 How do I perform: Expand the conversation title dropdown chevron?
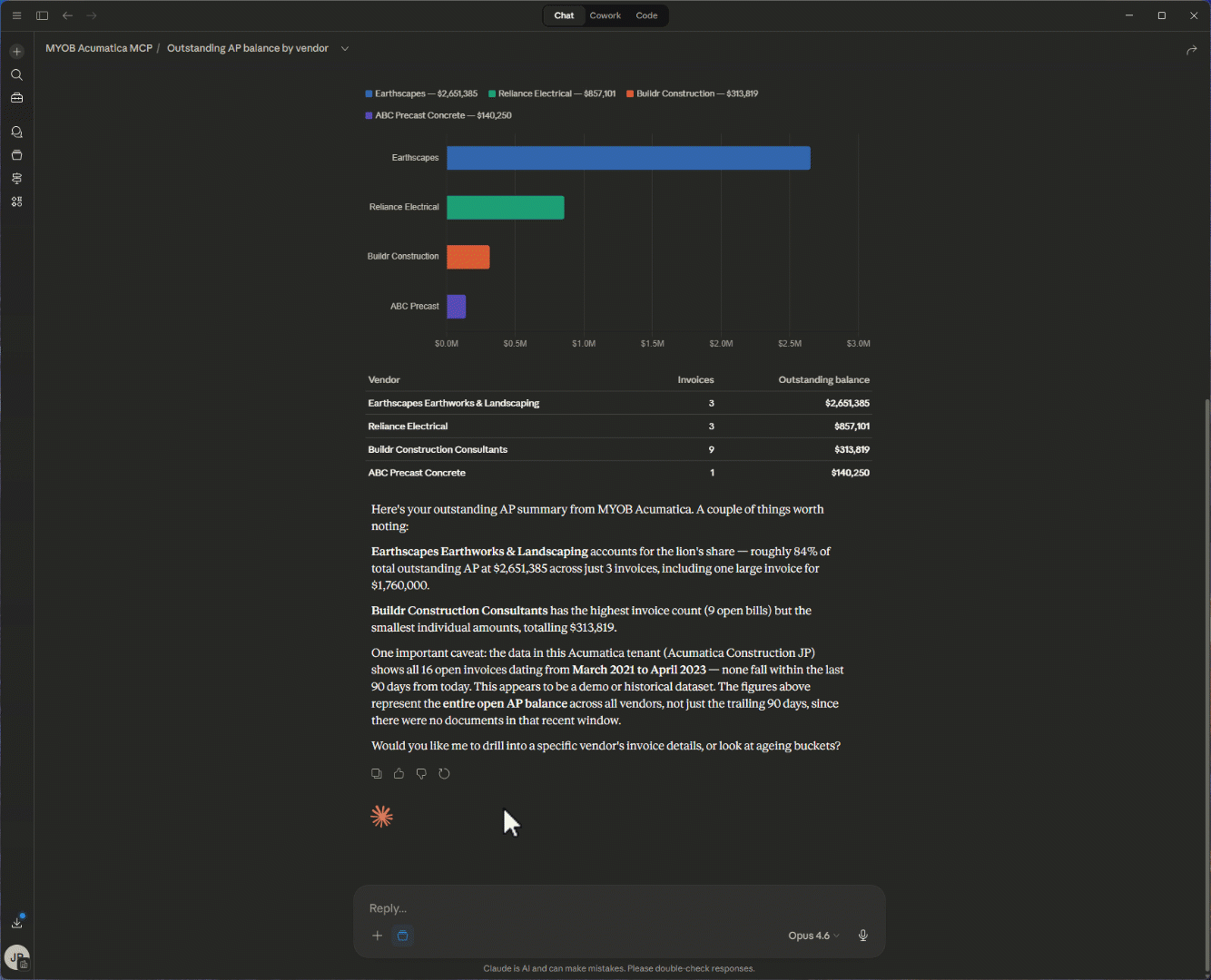(x=344, y=48)
